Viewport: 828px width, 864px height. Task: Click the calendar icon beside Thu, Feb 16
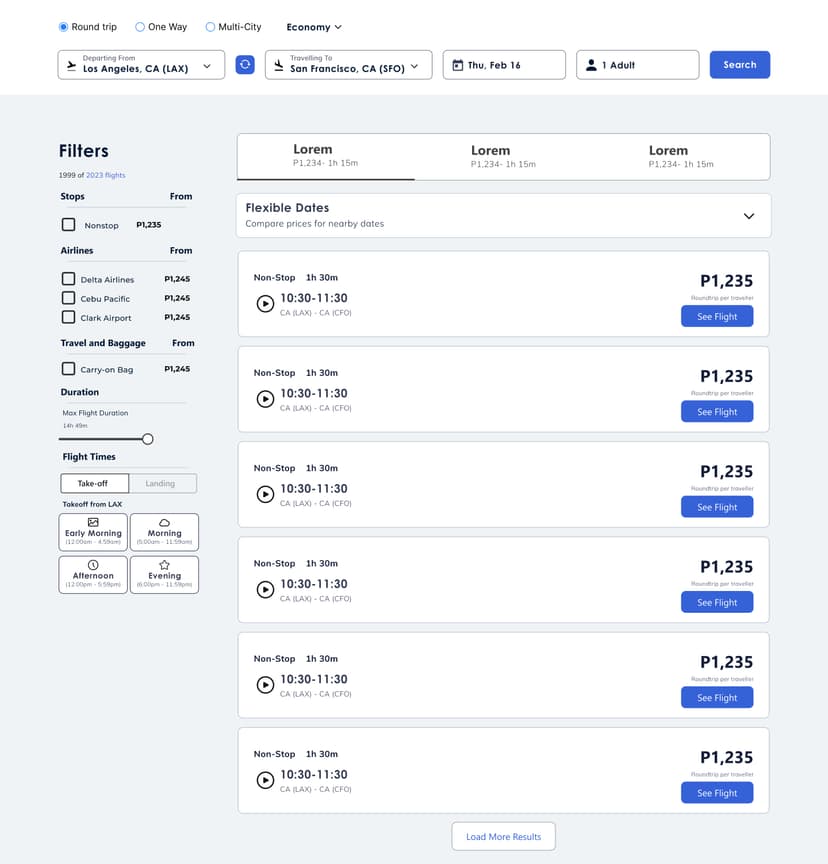457,65
